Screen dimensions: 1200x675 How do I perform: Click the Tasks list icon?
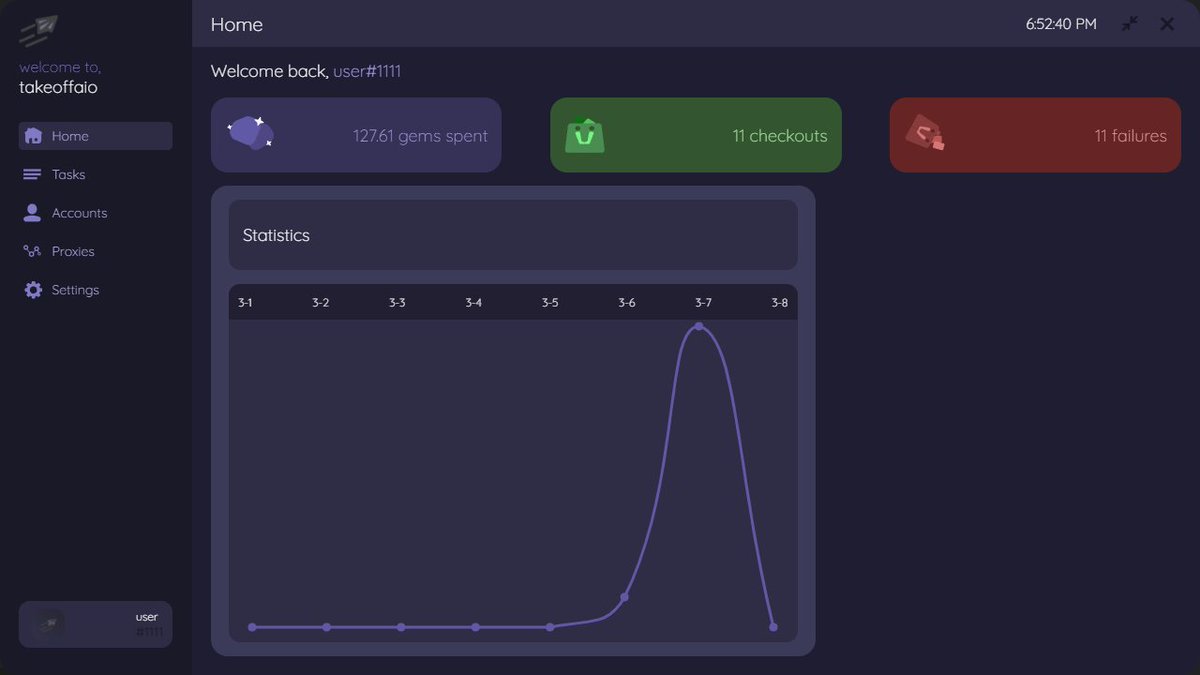tap(33, 174)
